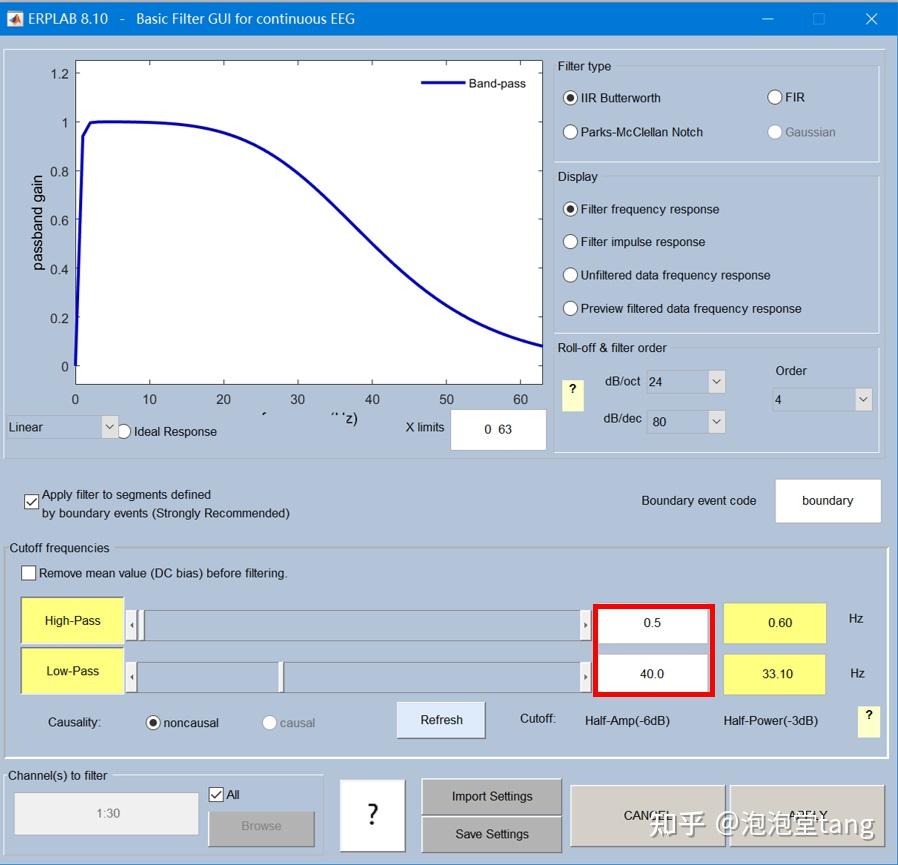Open the dB/dec dropdown
The image size is (898, 865).
pyautogui.click(x=686, y=422)
